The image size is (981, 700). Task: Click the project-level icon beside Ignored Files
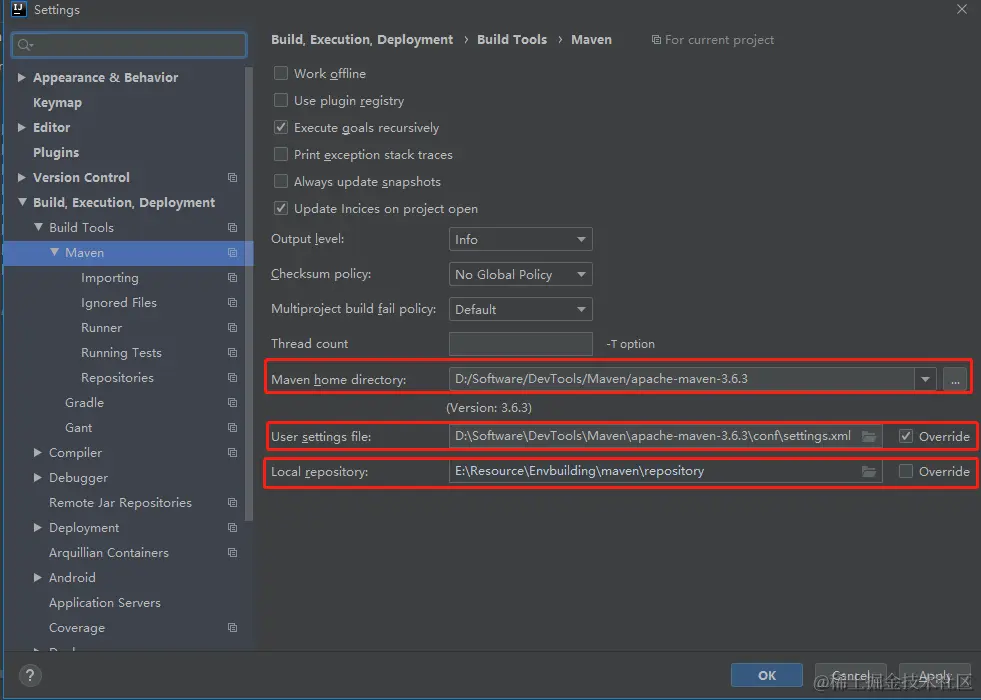(233, 303)
